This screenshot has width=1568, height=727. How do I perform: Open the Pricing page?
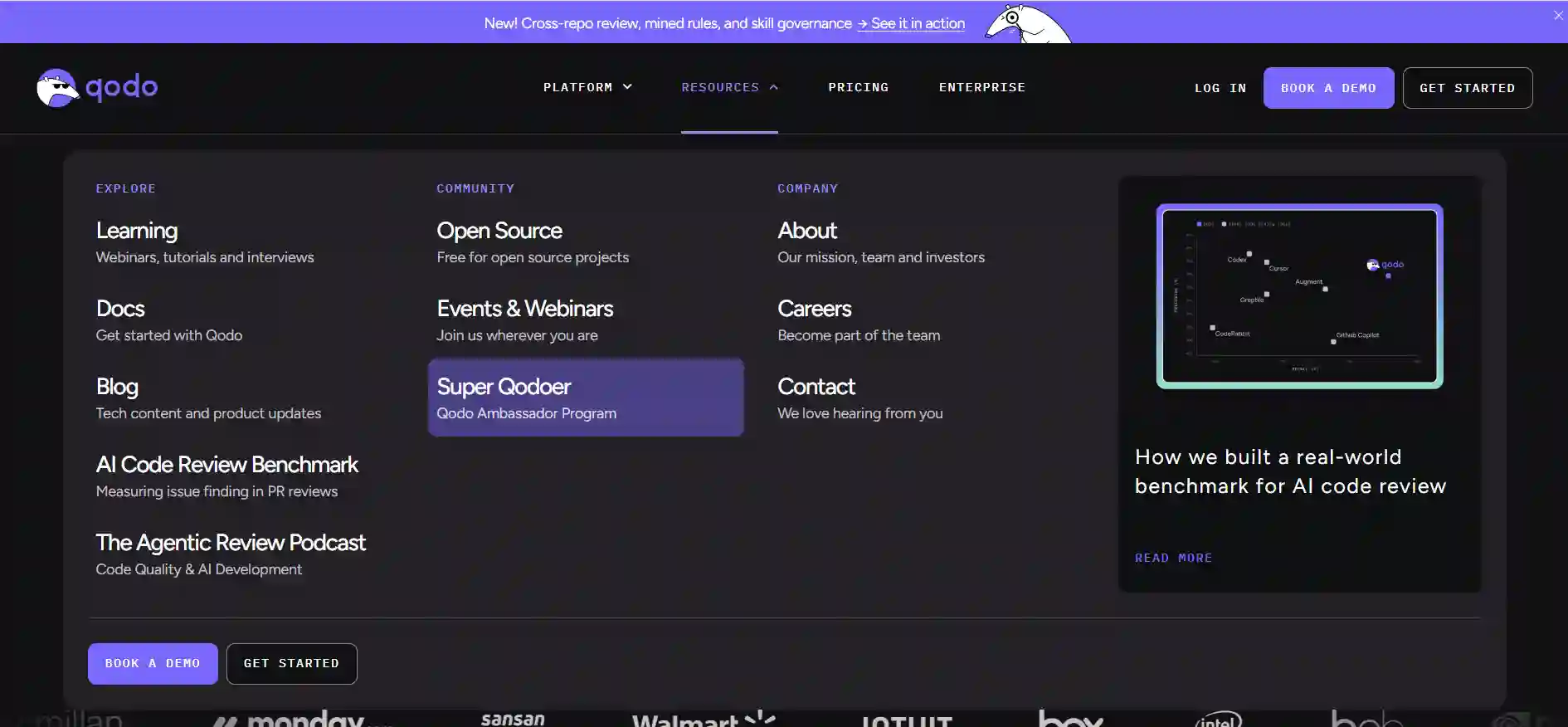[858, 87]
